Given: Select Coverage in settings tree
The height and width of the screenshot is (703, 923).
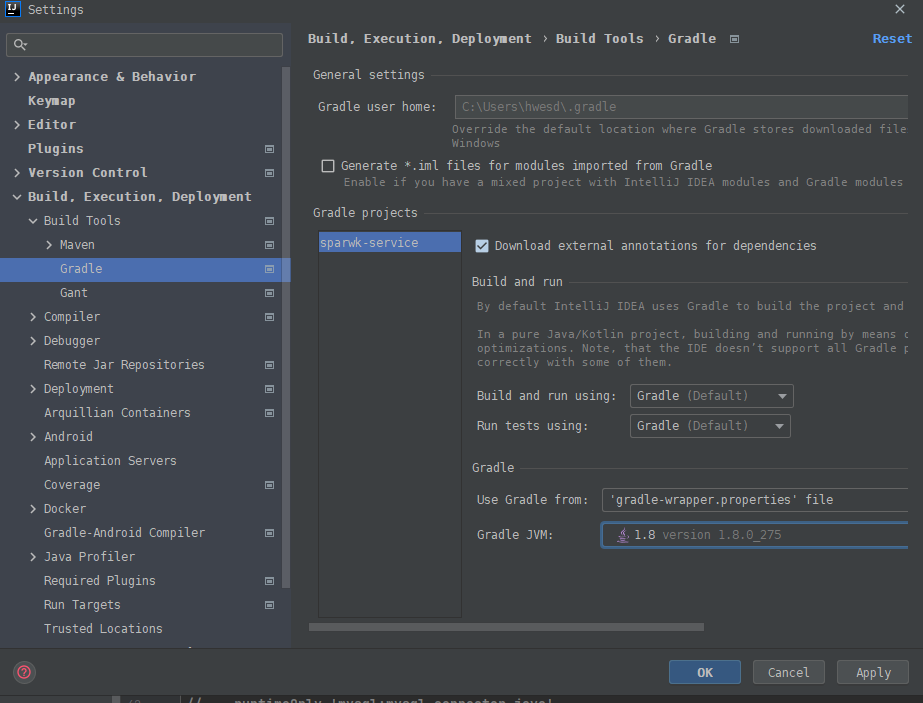Looking at the screenshot, I should pyautogui.click(x=72, y=485).
